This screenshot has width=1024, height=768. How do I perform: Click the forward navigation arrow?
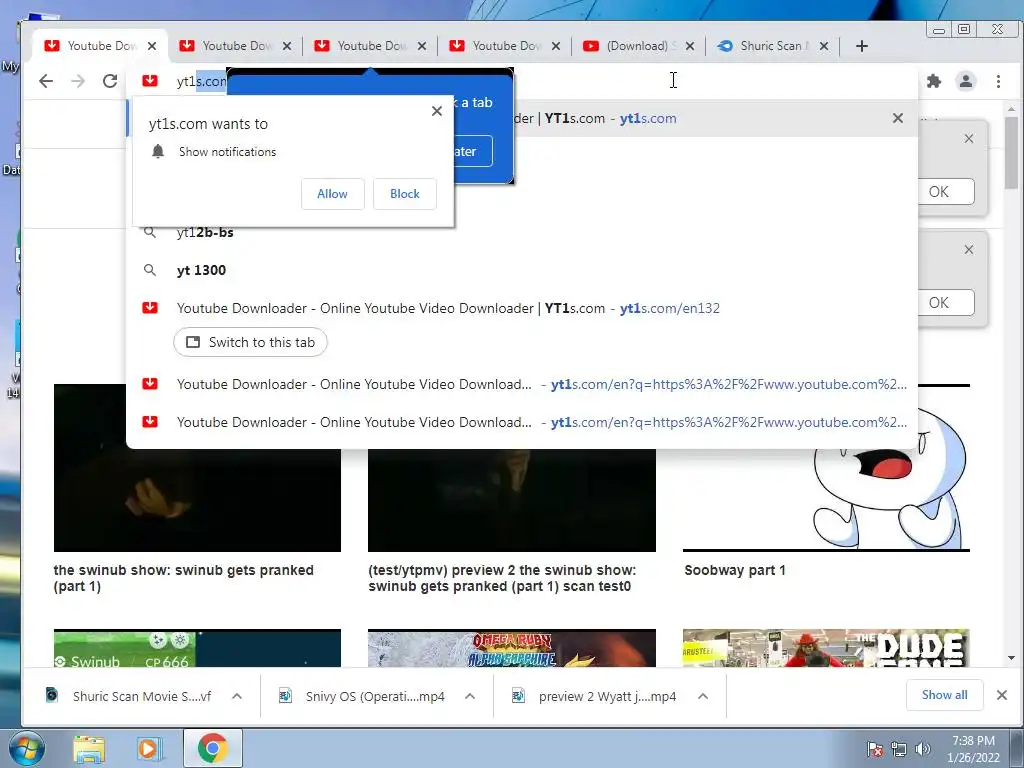(78, 81)
